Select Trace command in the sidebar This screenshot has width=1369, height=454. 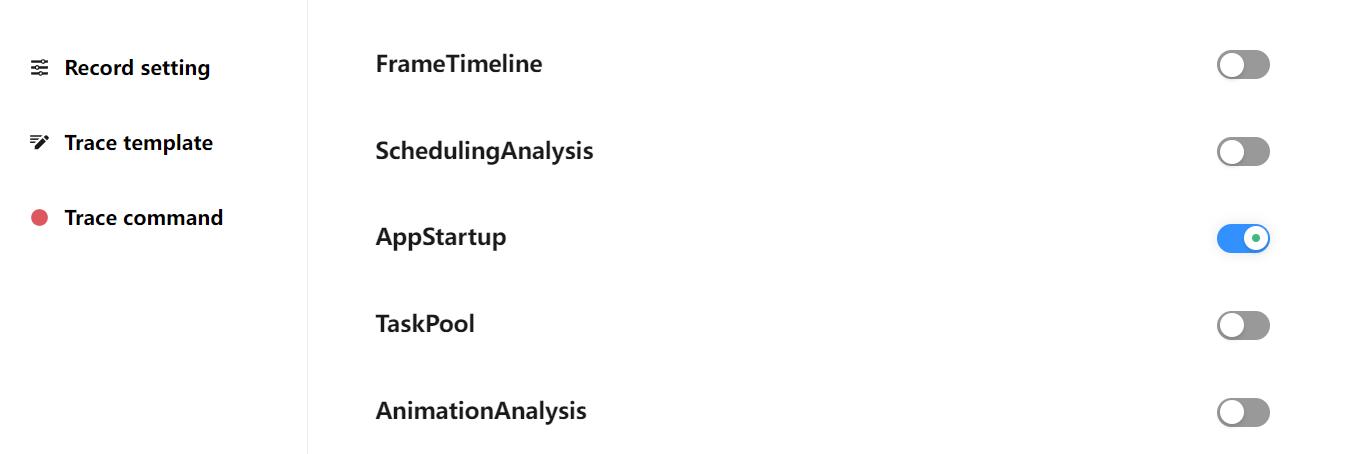coord(143,218)
